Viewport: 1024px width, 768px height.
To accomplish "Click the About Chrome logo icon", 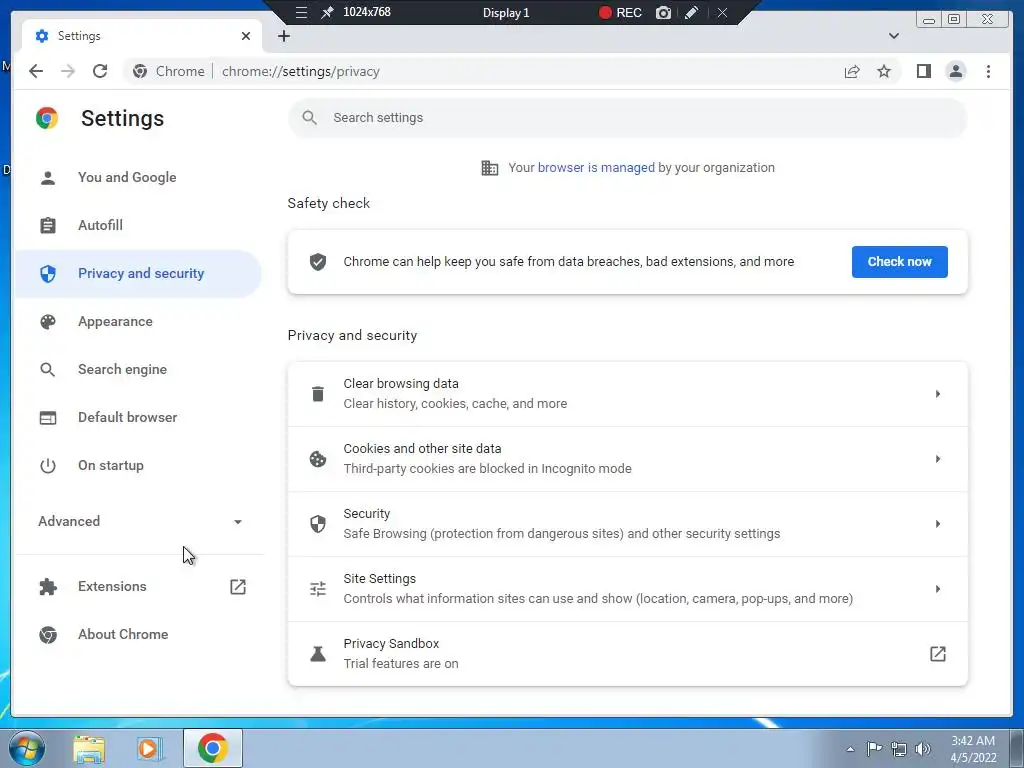I will click(48, 634).
